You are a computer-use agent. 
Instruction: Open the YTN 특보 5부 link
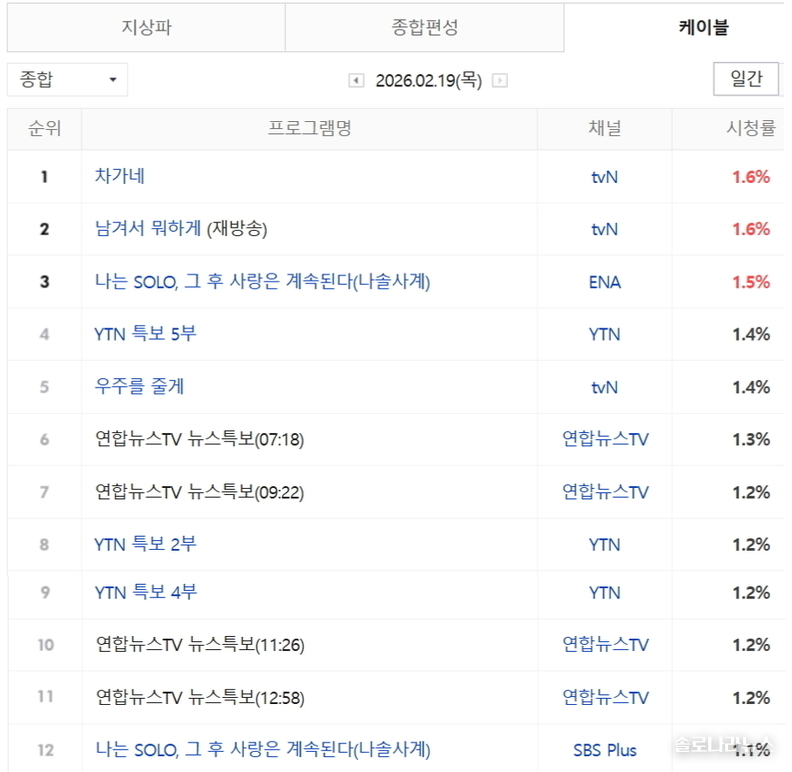(145, 334)
